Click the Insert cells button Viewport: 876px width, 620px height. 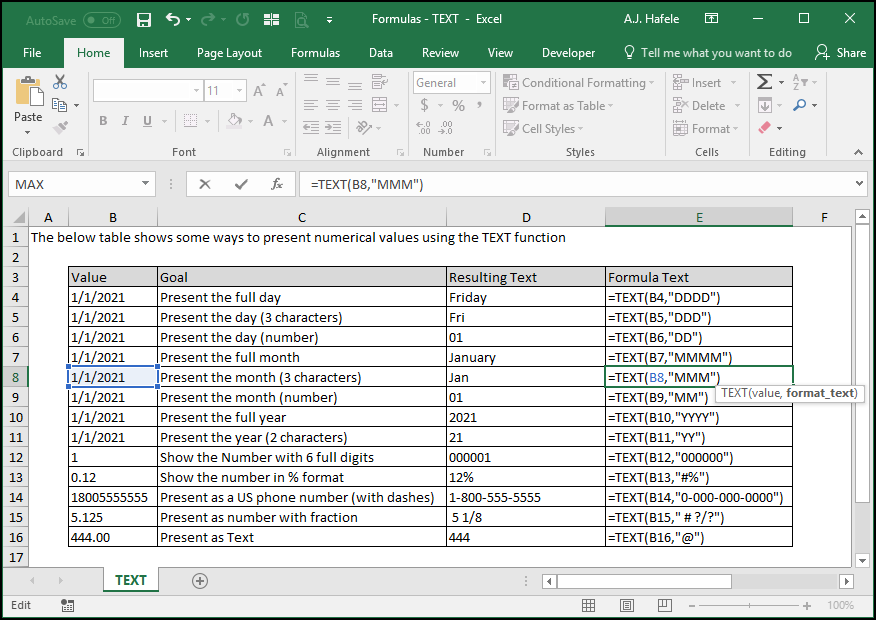point(704,83)
